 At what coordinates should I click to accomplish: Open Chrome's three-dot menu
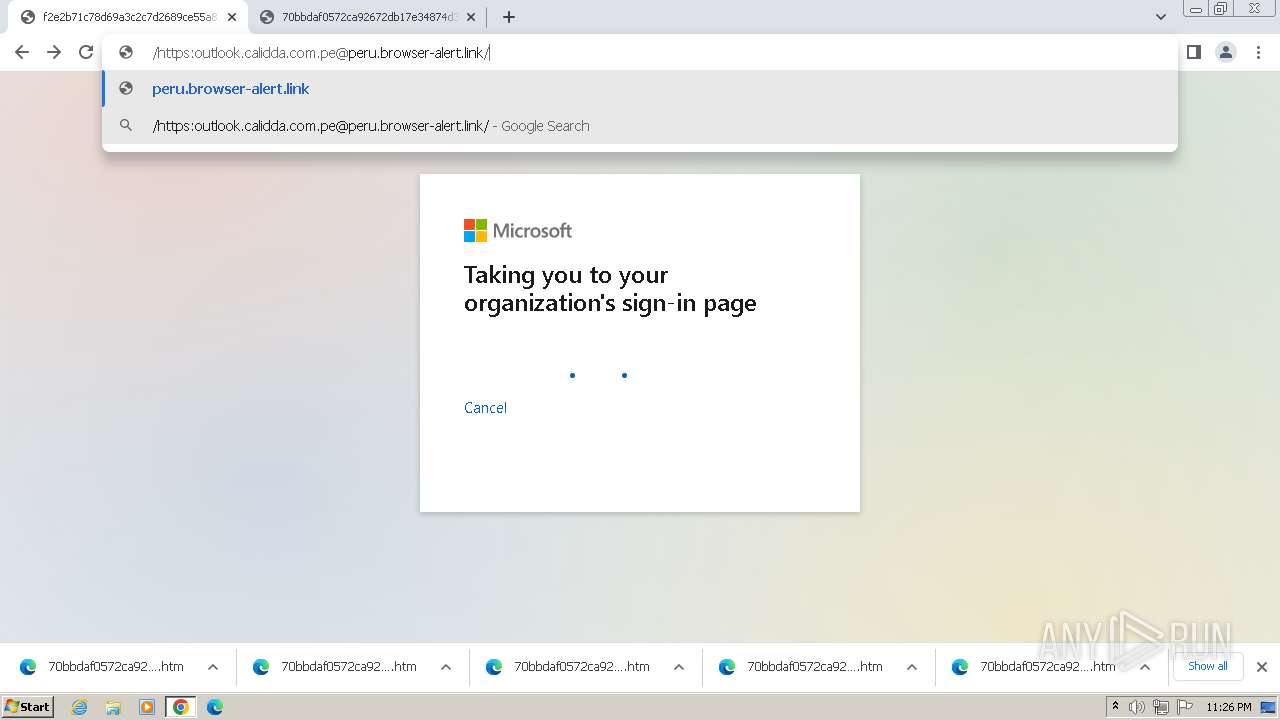point(1259,52)
